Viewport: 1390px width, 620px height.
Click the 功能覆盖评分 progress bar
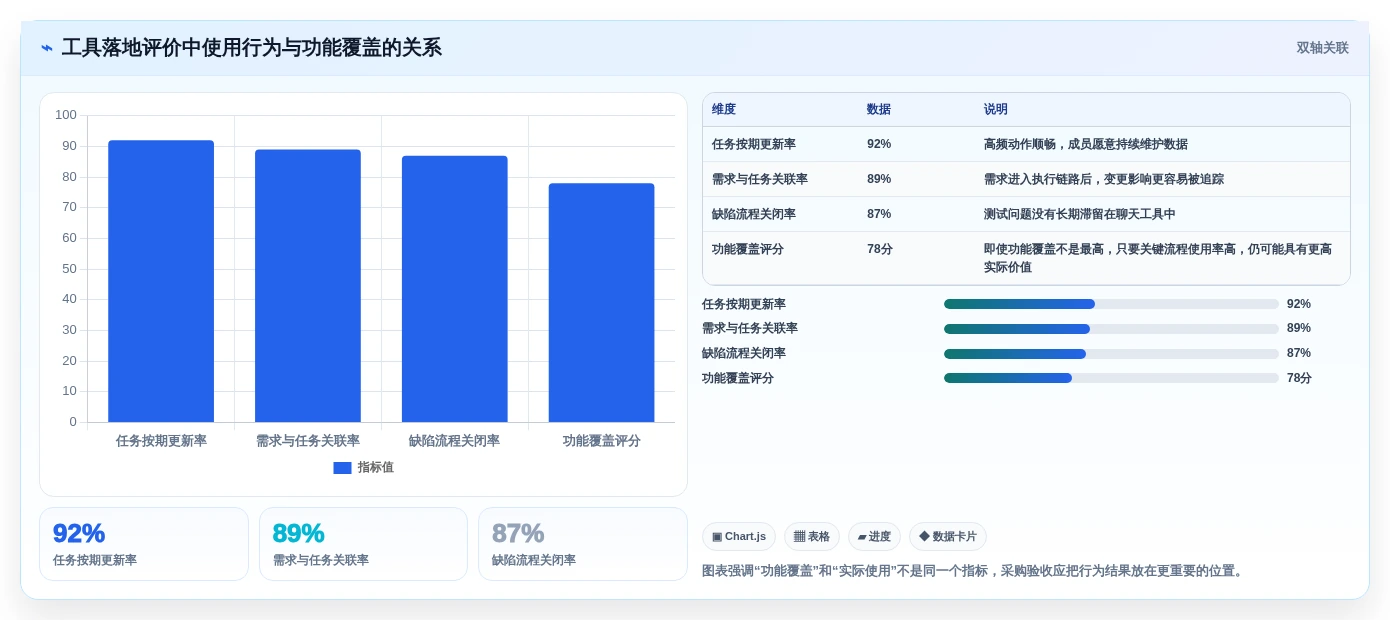click(x=1111, y=378)
